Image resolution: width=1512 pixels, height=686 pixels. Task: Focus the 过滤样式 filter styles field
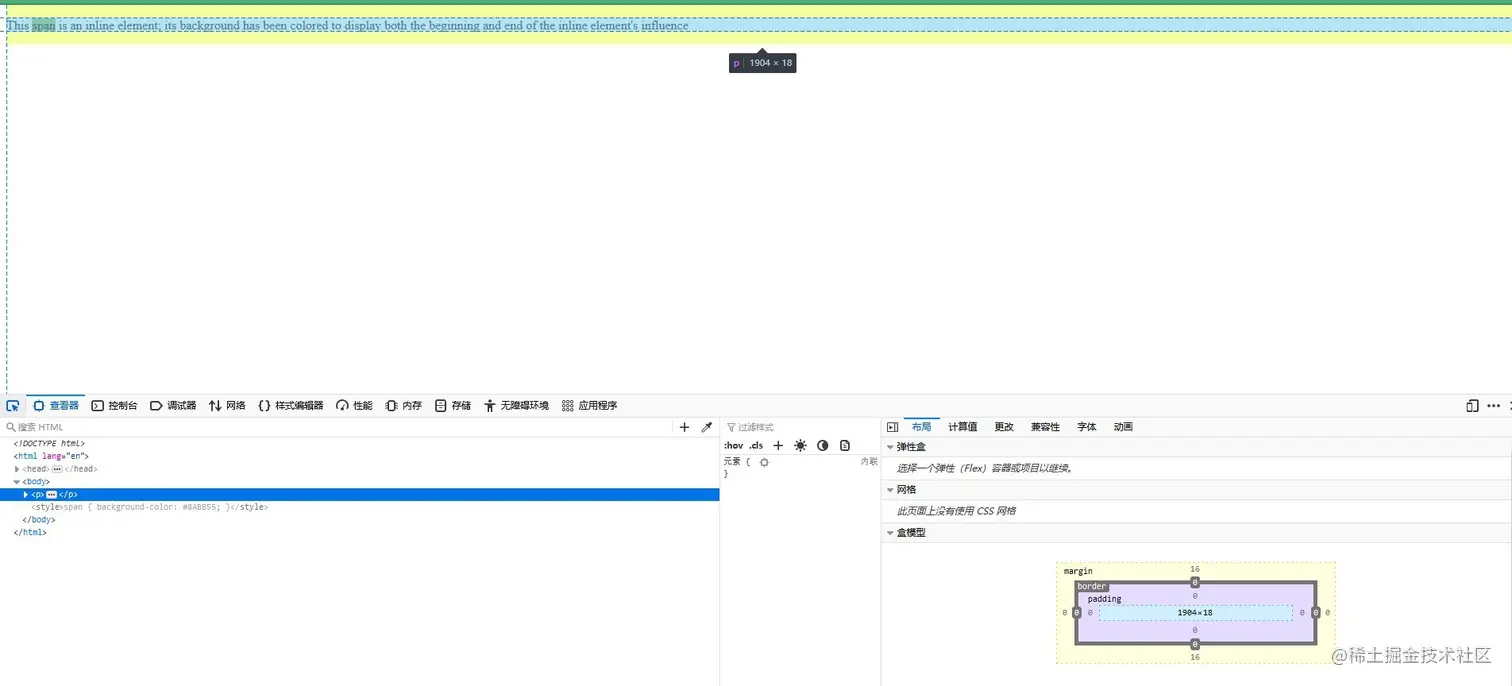click(800, 427)
